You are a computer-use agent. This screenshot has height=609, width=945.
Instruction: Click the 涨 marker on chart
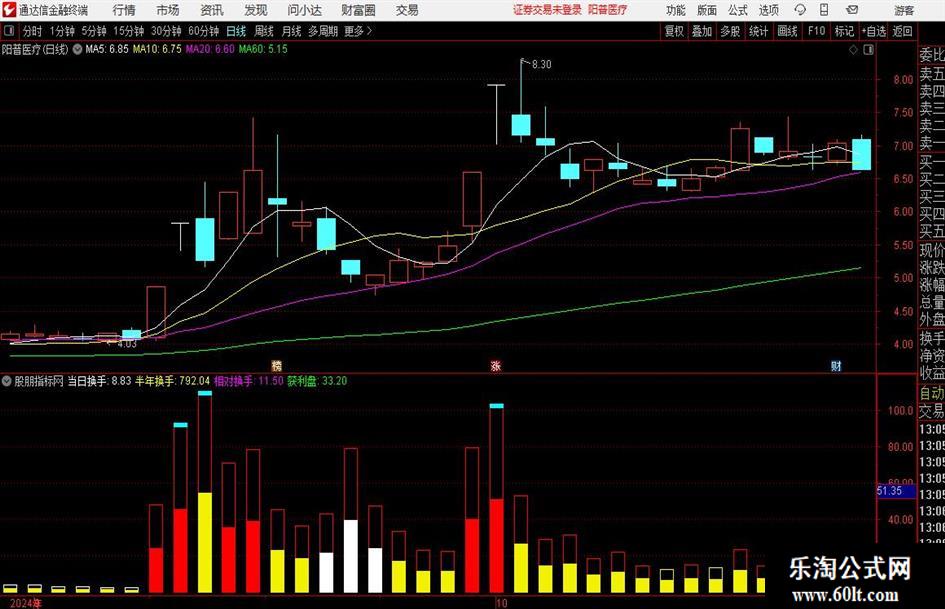point(496,365)
